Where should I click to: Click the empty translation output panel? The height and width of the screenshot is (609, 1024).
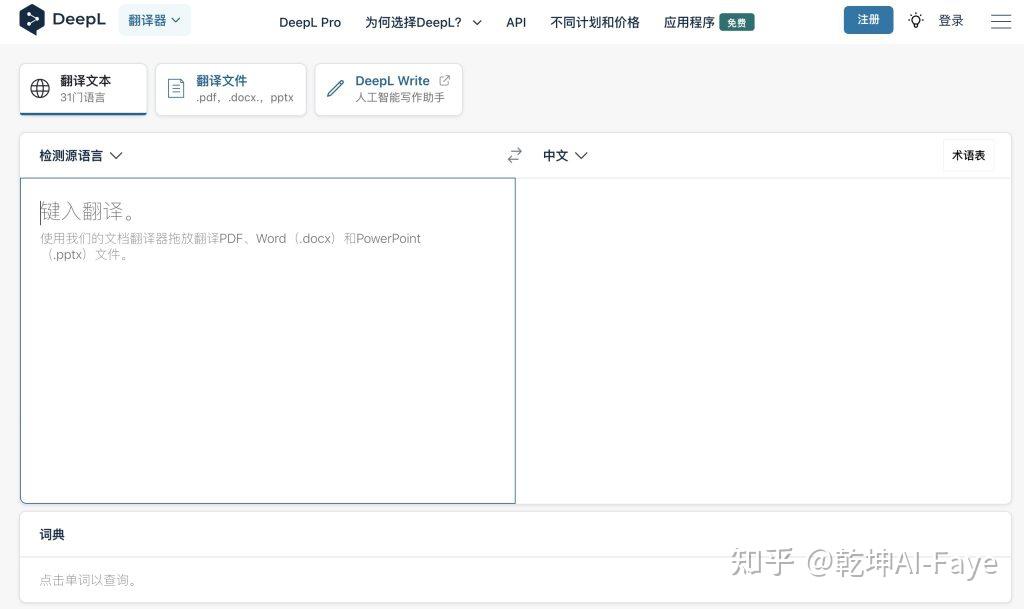point(763,340)
